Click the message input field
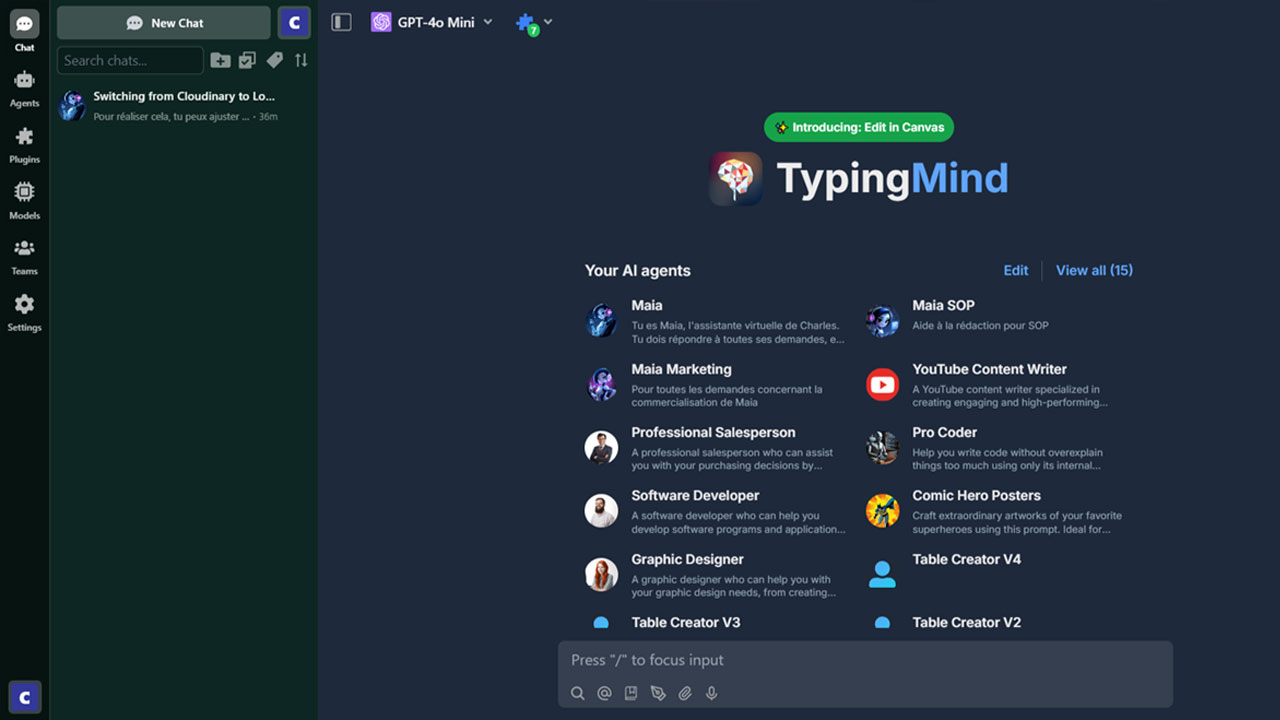Image resolution: width=1280 pixels, height=720 pixels. pyautogui.click(x=865, y=660)
